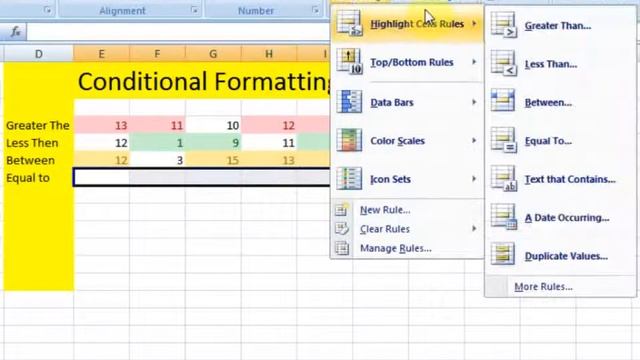Select cell with value 10 in Greater The row
This screenshot has height=360, width=640.
click(213, 125)
